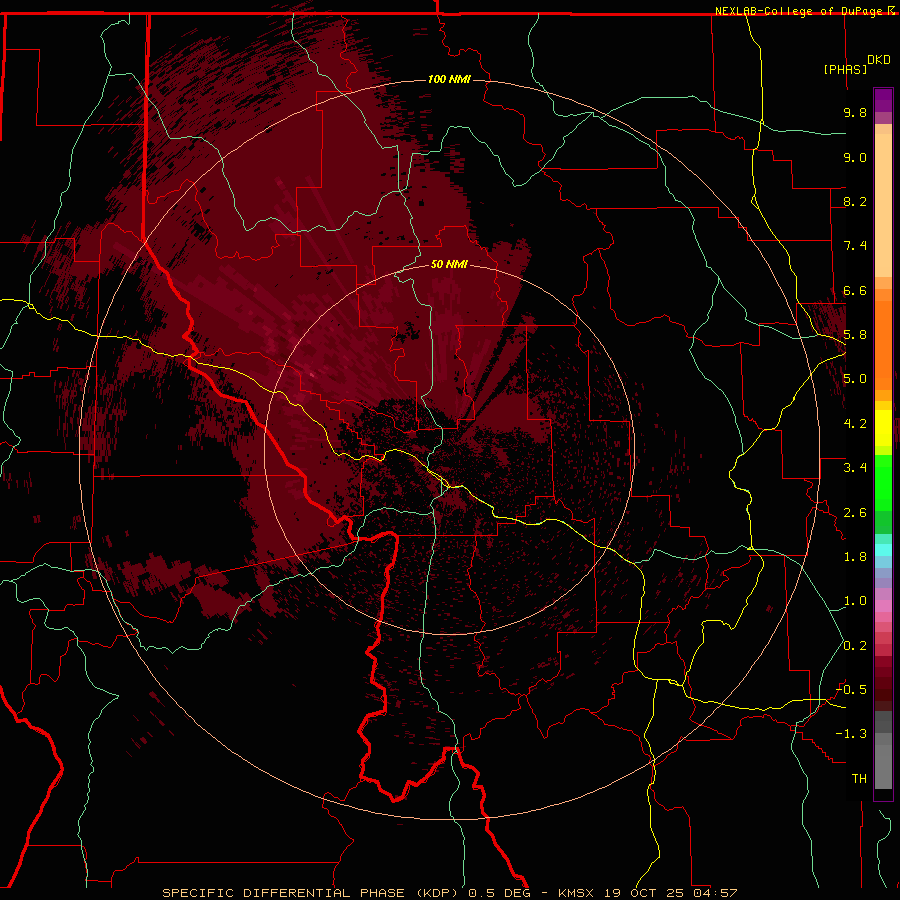
Task: Click the 7.4 legend value
Action: click(x=855, y=246)
